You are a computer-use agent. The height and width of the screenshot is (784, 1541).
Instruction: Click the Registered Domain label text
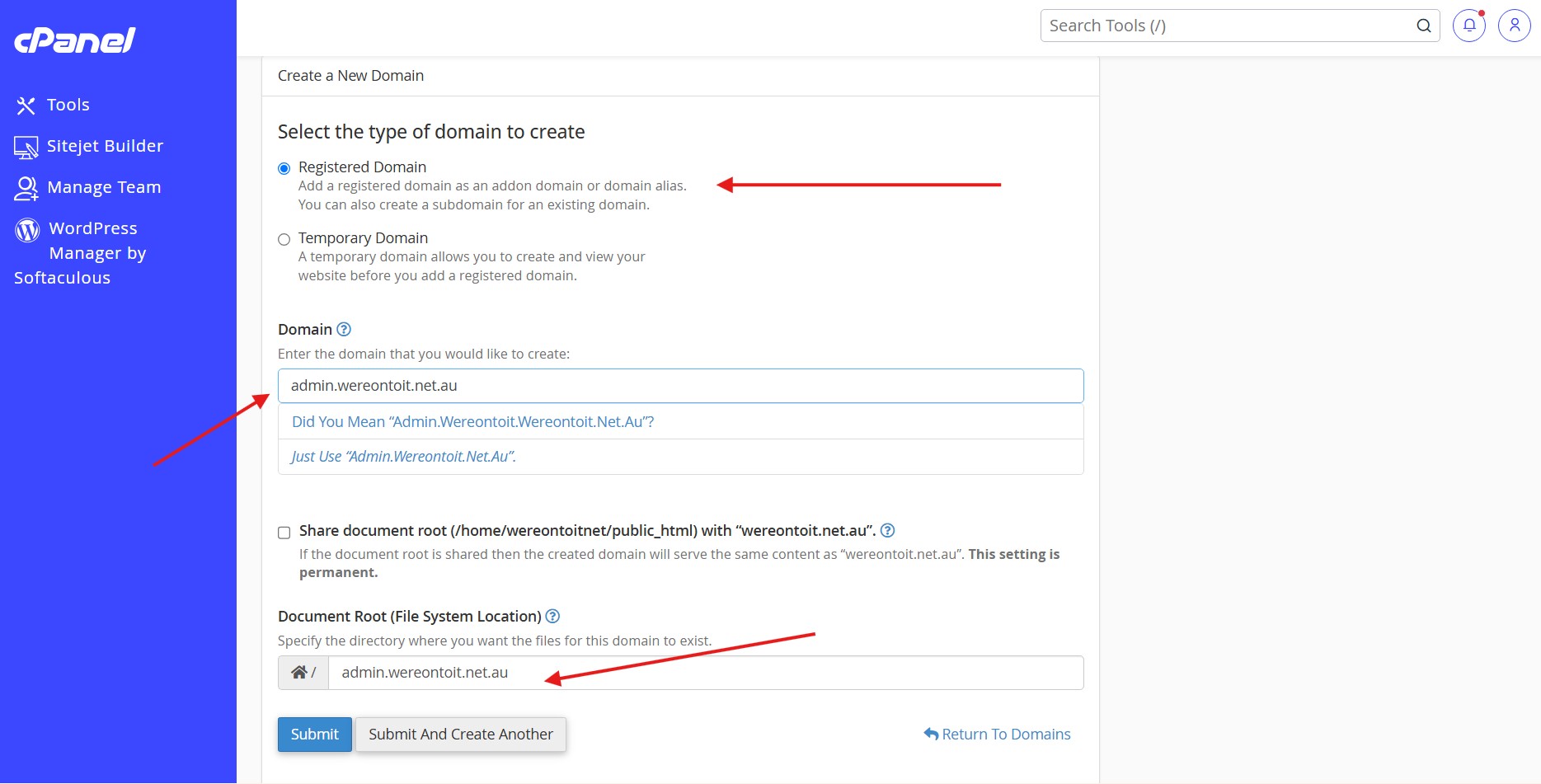363,167
